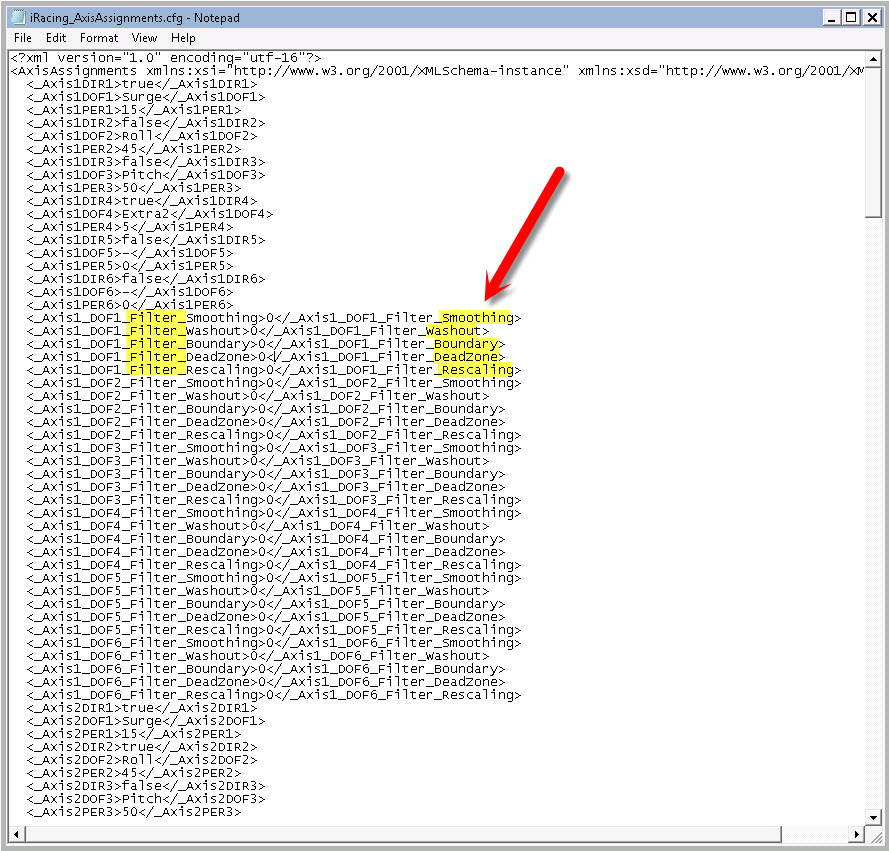Click the _Axis1DOF2 Roll line

[142, 136]
